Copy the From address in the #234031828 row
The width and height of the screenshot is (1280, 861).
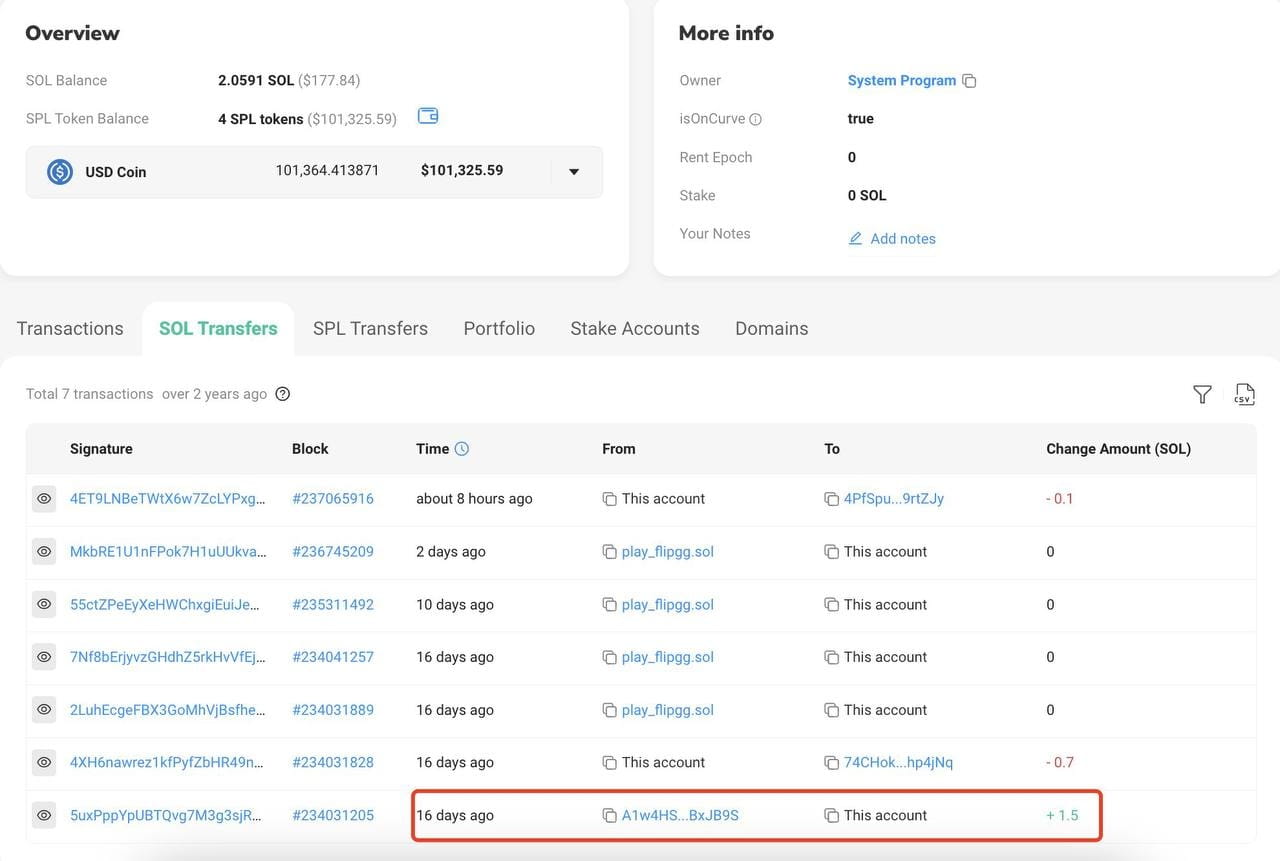pos(609,763)
